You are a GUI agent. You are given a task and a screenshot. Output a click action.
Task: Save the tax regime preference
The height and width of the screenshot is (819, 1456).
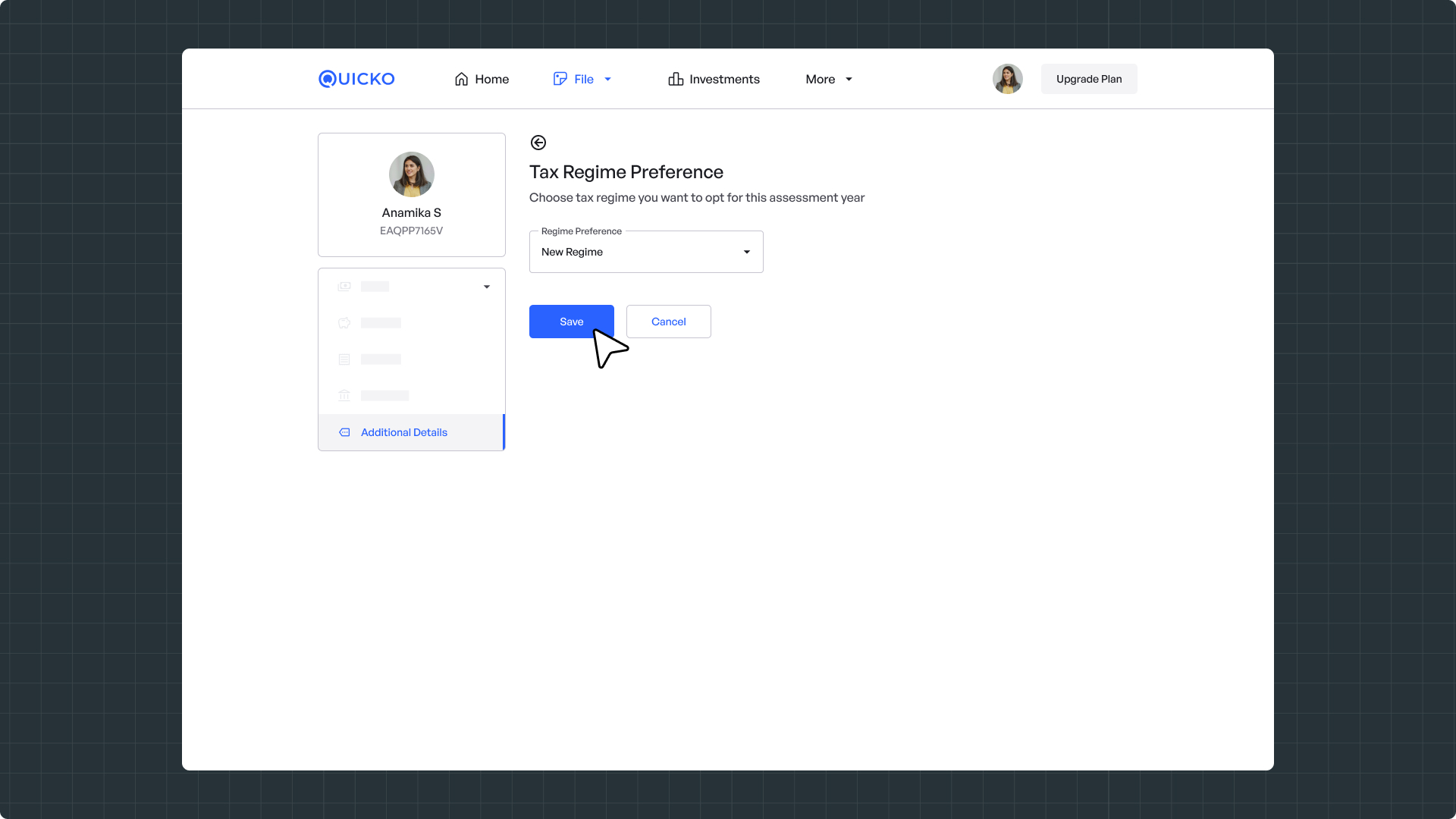point(572,322)
